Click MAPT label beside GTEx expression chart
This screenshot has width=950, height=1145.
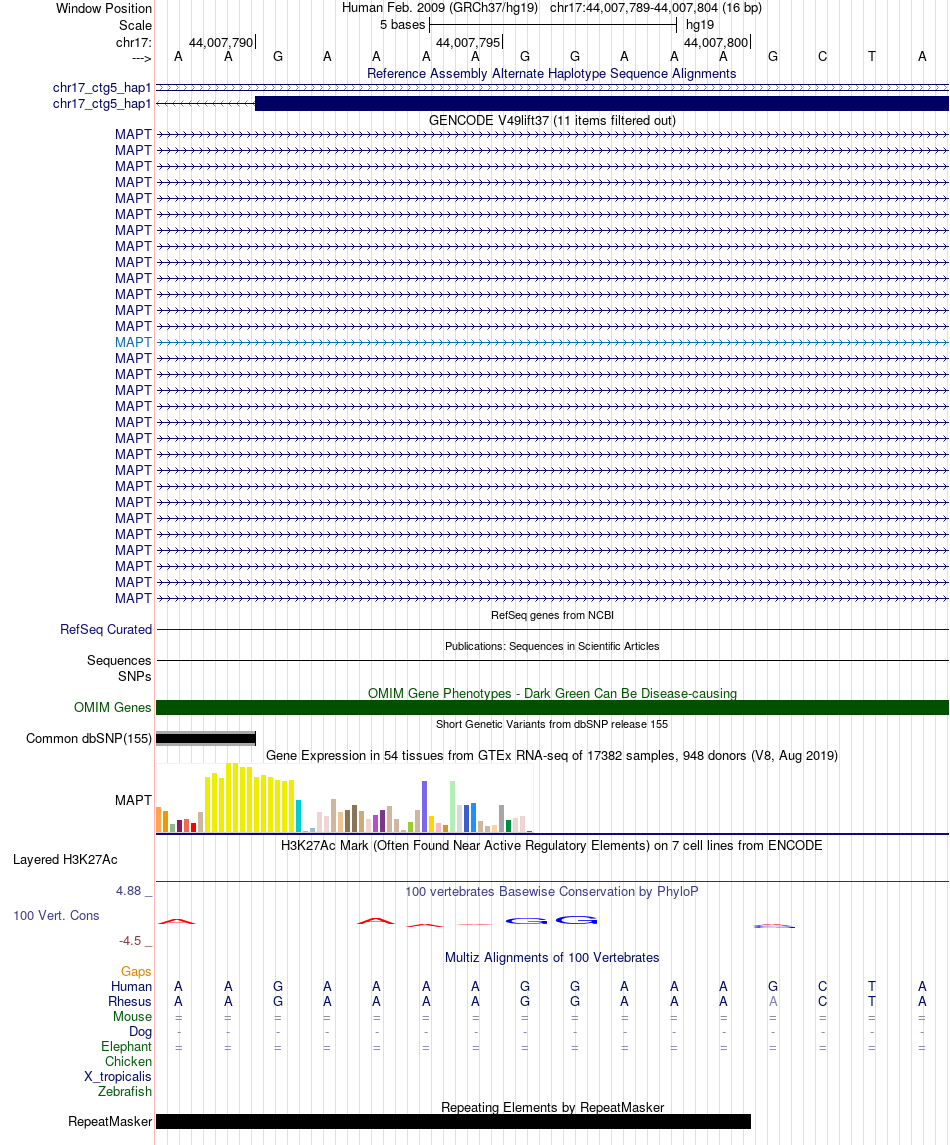(133, 800)
